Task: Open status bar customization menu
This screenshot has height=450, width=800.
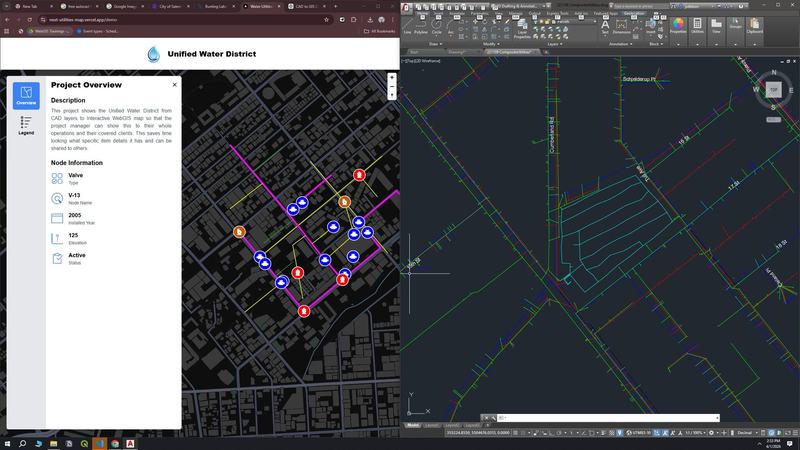Action: coord(795,433)
